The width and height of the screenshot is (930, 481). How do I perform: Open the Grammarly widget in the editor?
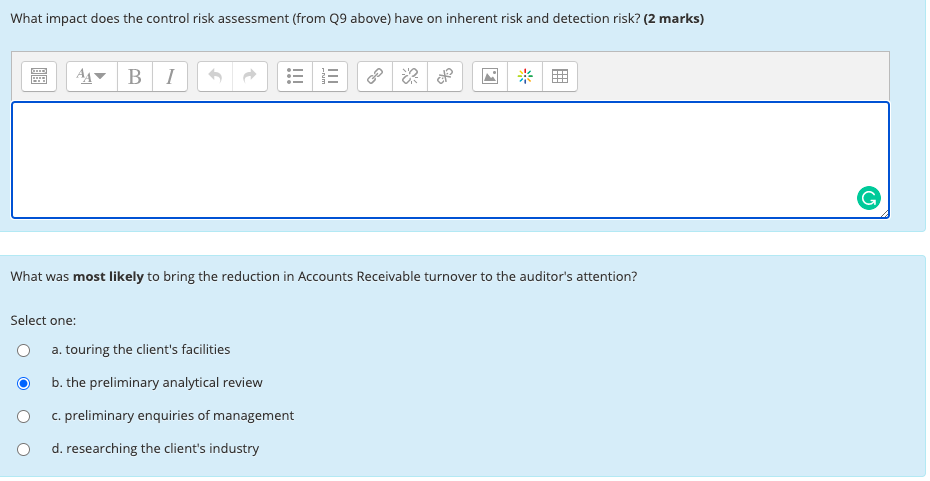click(x=869, y=198)
